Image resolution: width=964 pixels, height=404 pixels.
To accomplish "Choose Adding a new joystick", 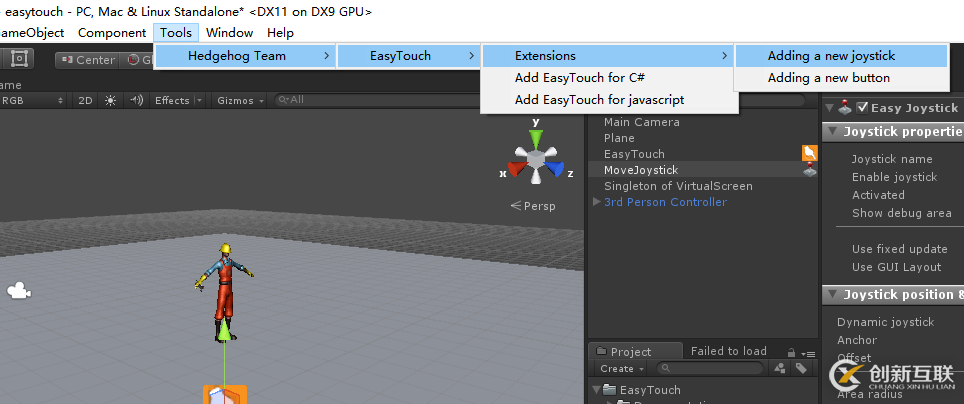I will (841, 56).
